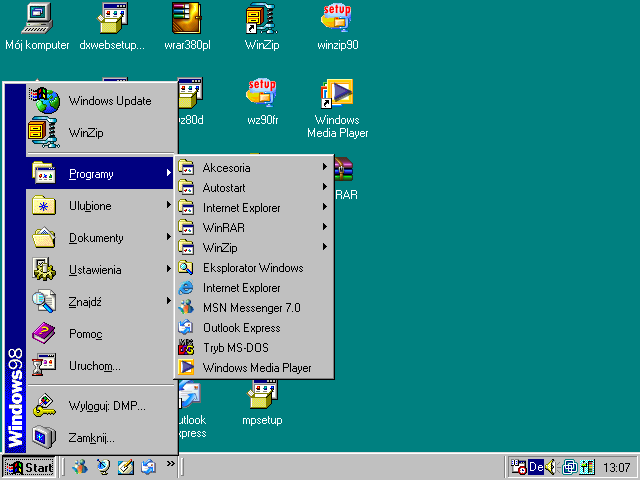
Task: Click the Pomoc help book icon
Action: [x=44, y=333]
